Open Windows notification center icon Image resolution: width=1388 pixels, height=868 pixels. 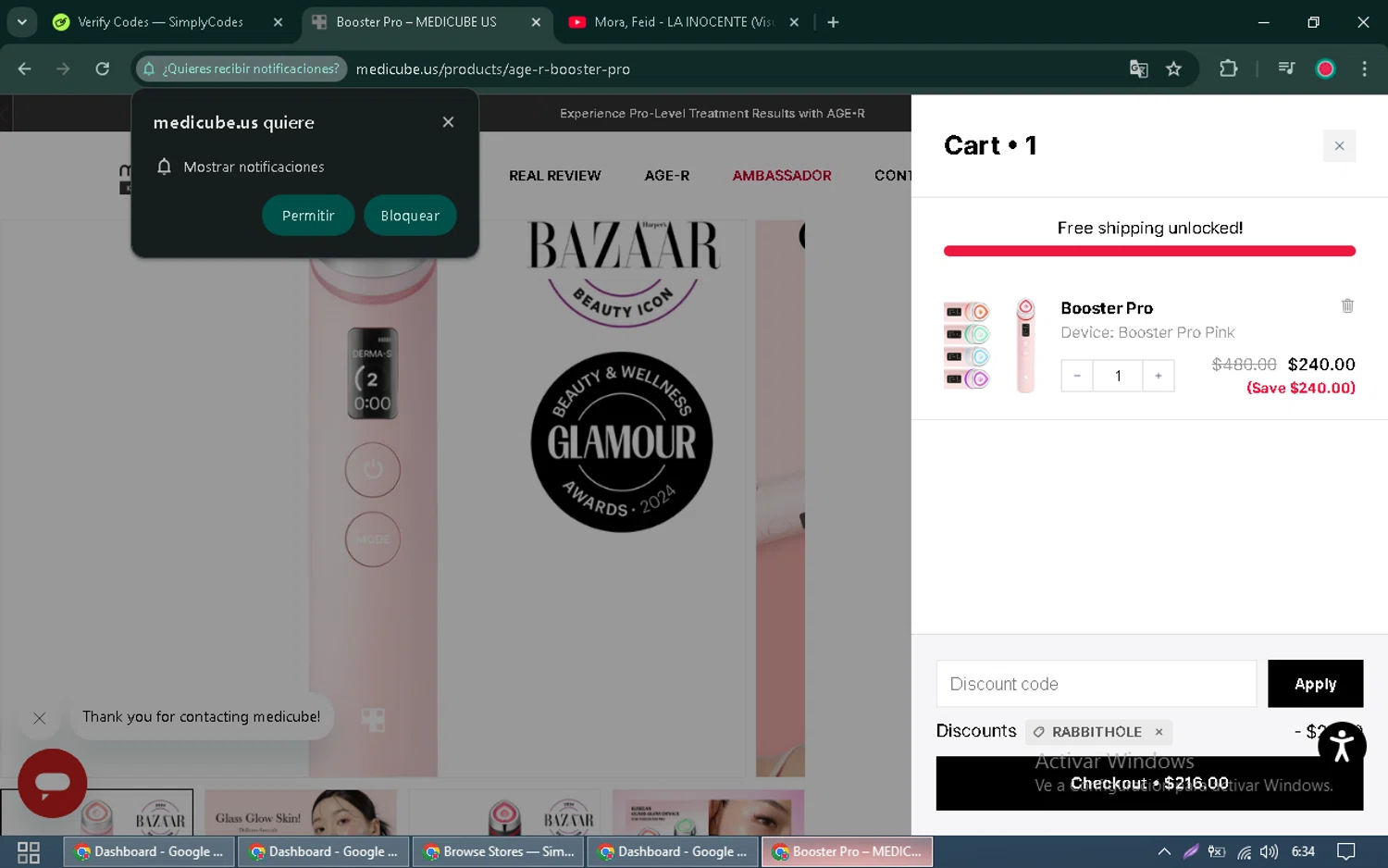[1346, 851]
